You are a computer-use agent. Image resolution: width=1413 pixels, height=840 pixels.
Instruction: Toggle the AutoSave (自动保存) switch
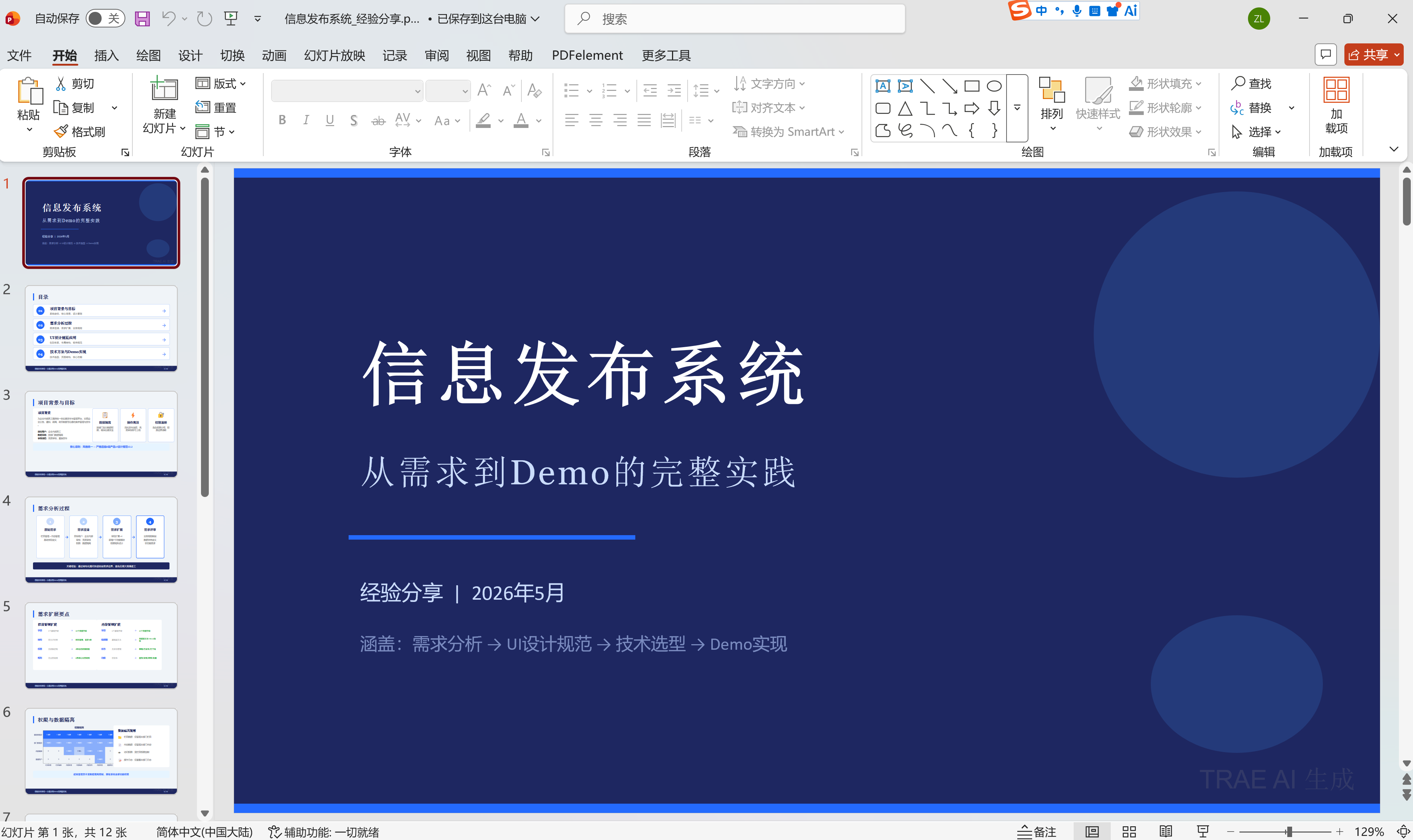pyautogui.click(x=105, y=19)
